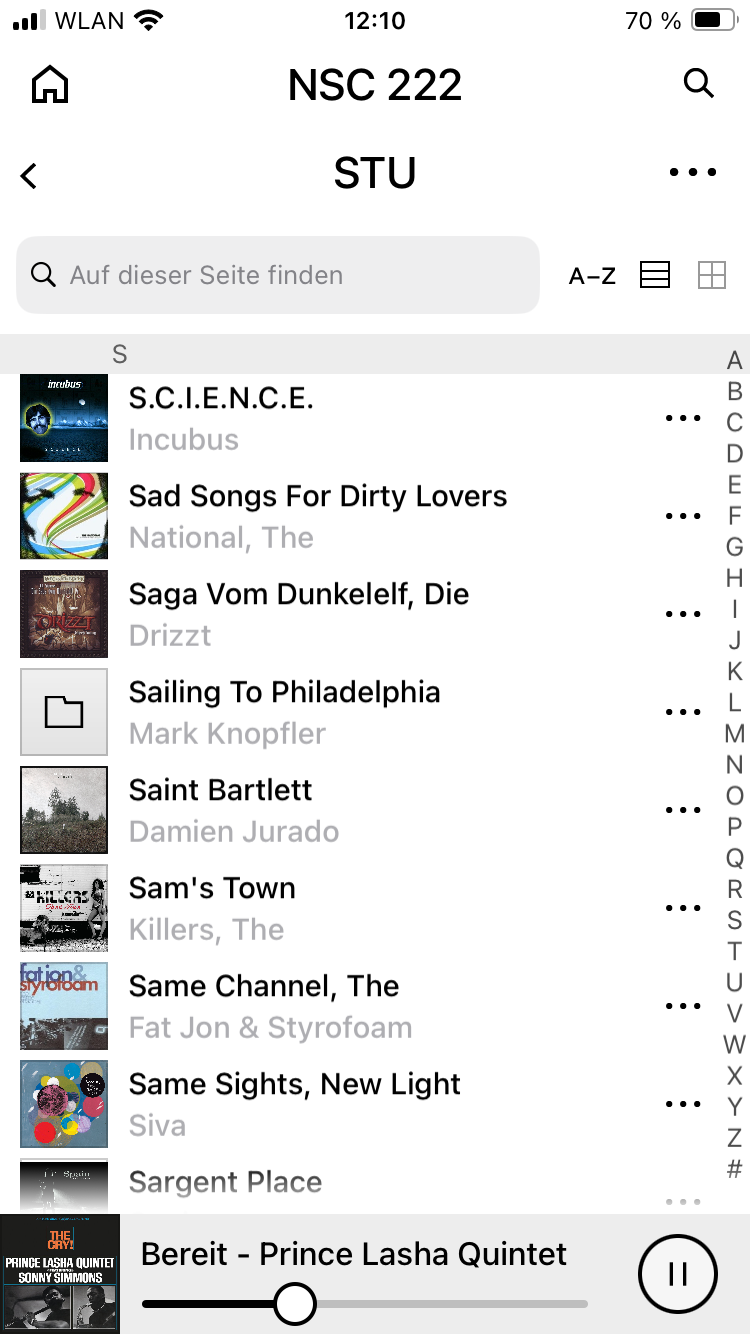Open more options for Saga Vom Dunkelelf
The height and width of the screenshot is (1334, 750).
coord(683,614)
